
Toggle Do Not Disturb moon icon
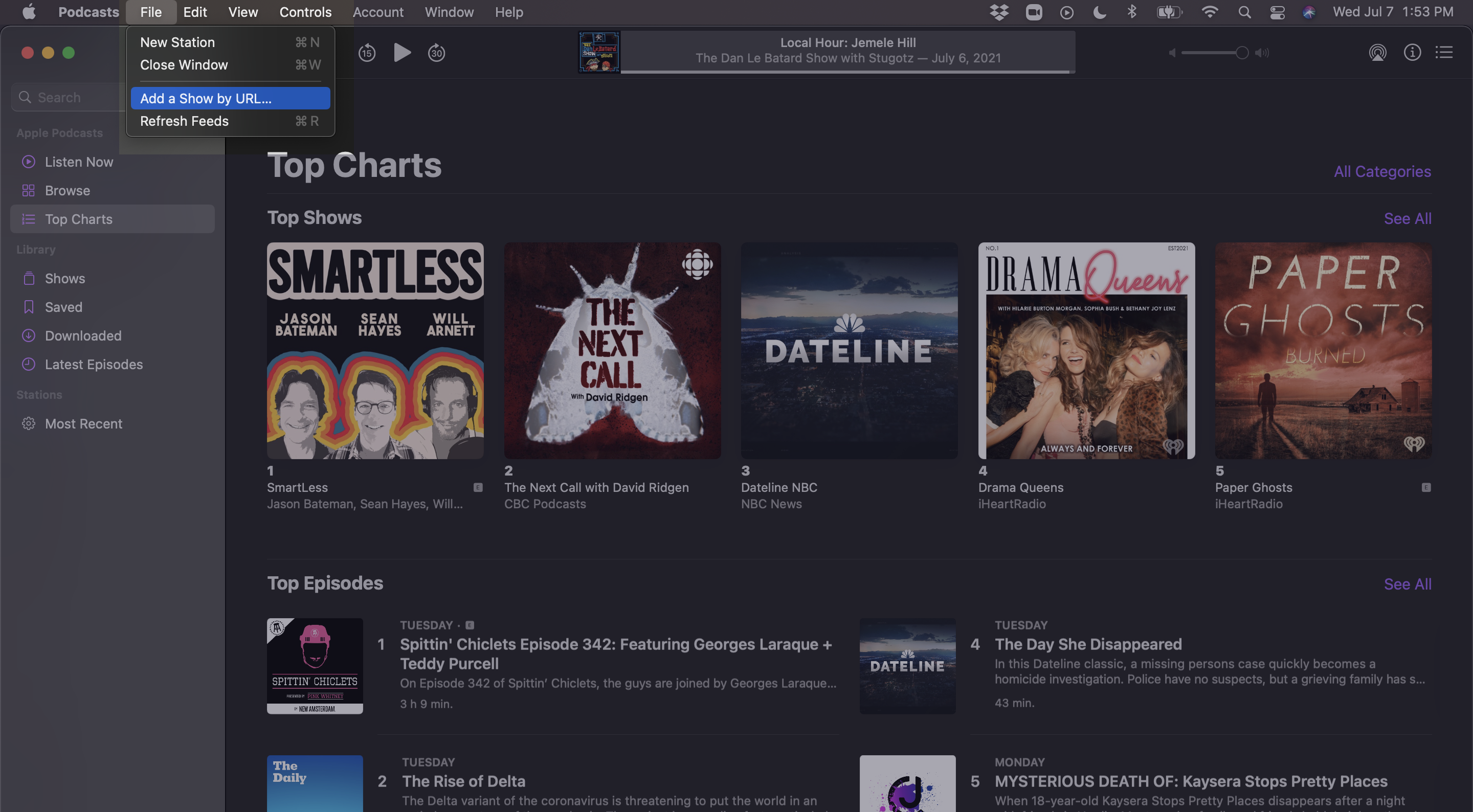point(1099,12)
